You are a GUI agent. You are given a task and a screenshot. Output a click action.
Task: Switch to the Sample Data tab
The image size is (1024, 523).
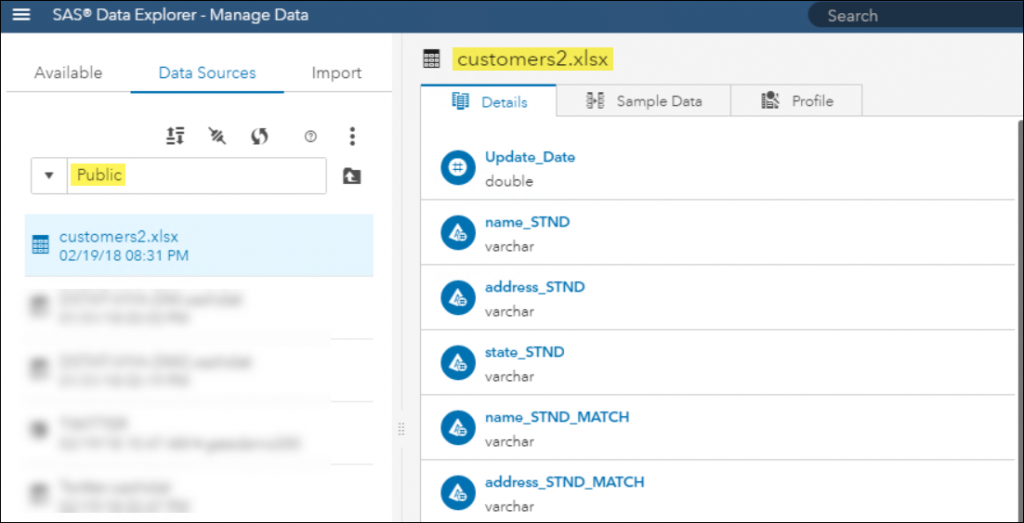click(x=643, y=101)
